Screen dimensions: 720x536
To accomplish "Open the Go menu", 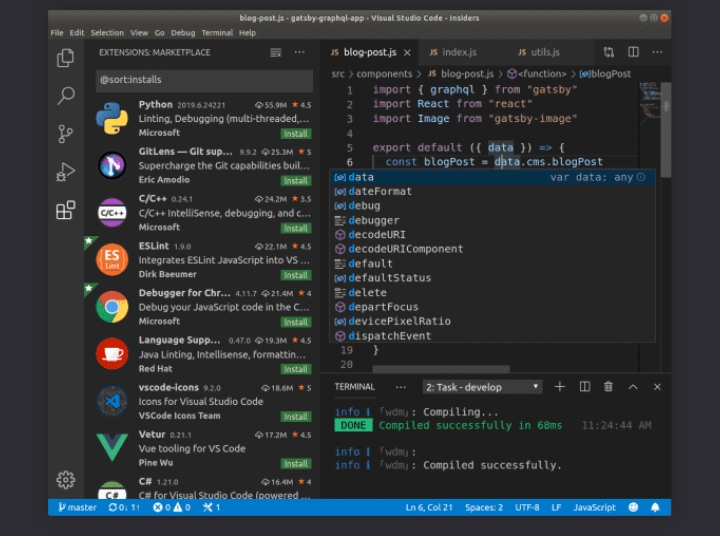I will tap(159, 33).
